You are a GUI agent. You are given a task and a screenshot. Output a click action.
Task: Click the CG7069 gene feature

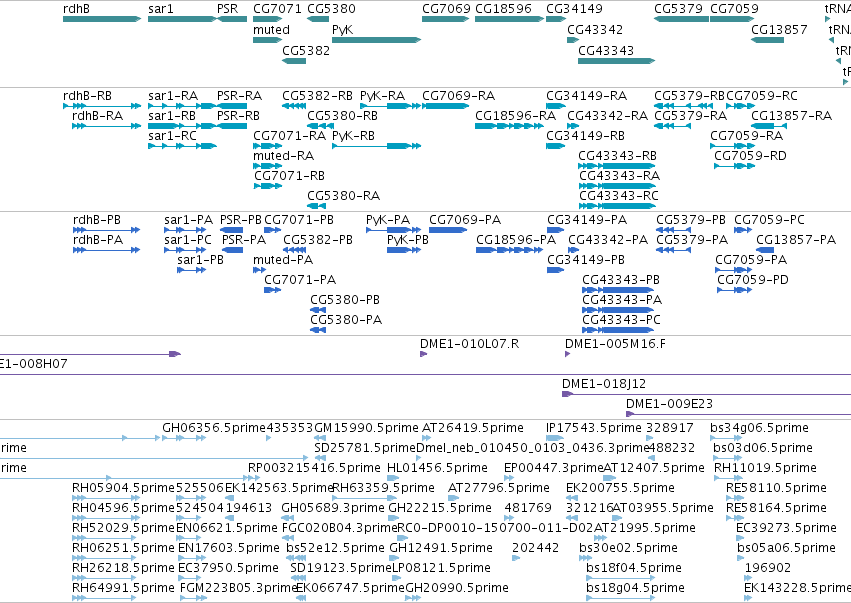(446, 19)
